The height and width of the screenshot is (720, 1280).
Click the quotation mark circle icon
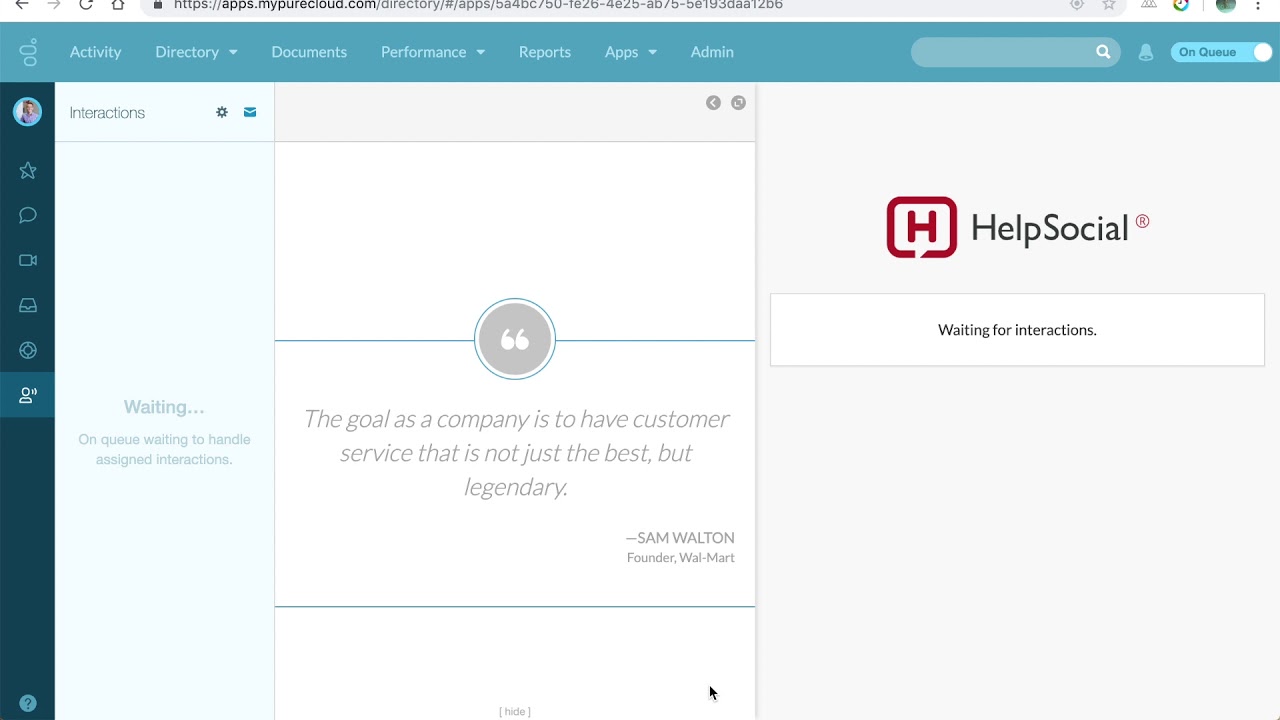pos(515,339)
